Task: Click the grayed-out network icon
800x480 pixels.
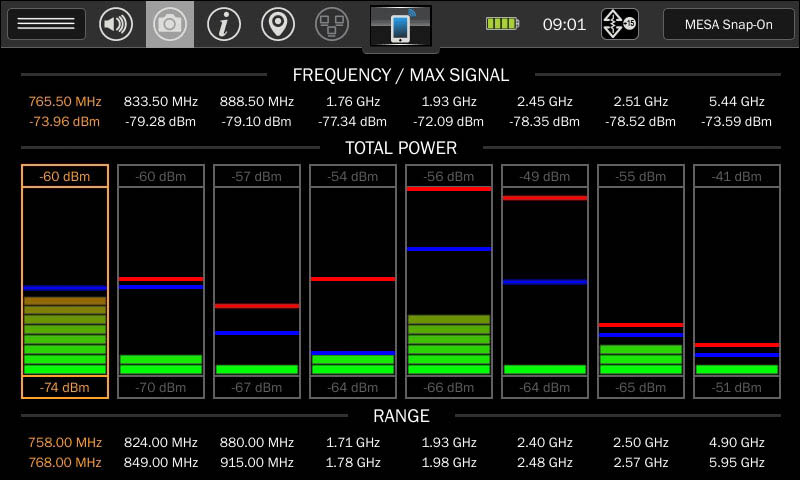Action: pos(331,24)
